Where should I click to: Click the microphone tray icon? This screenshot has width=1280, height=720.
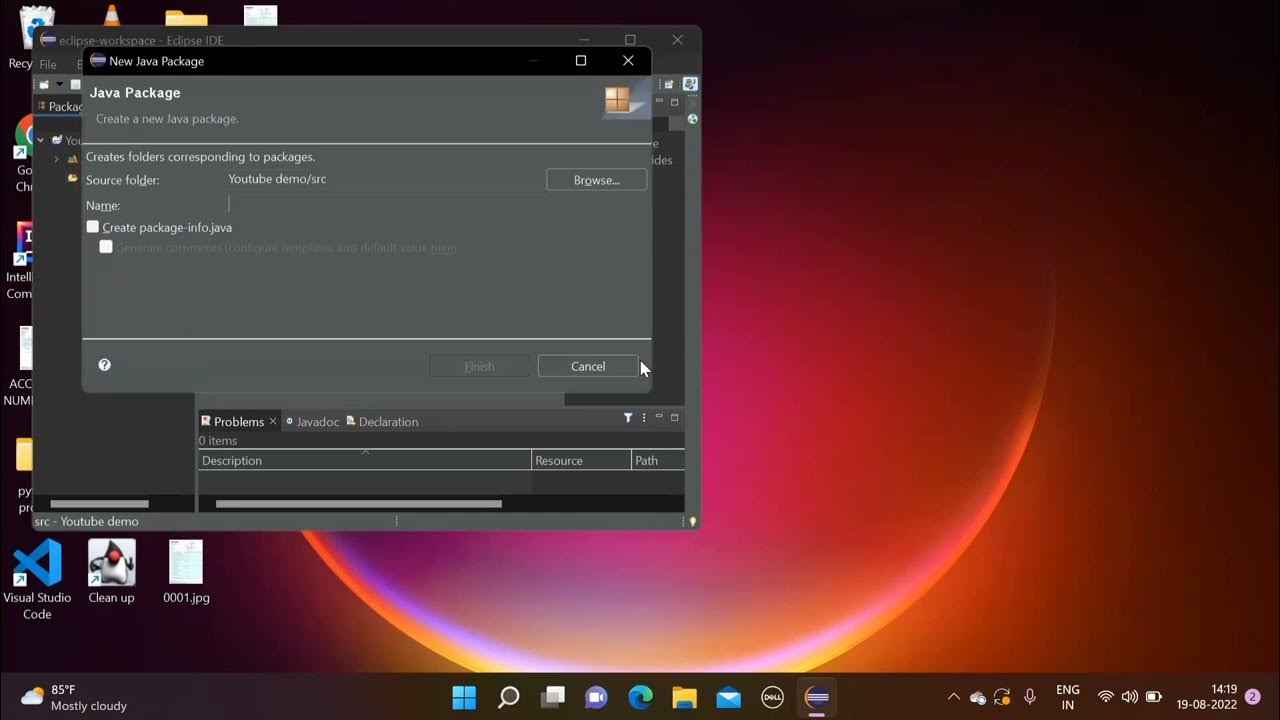click(1030, 697)
